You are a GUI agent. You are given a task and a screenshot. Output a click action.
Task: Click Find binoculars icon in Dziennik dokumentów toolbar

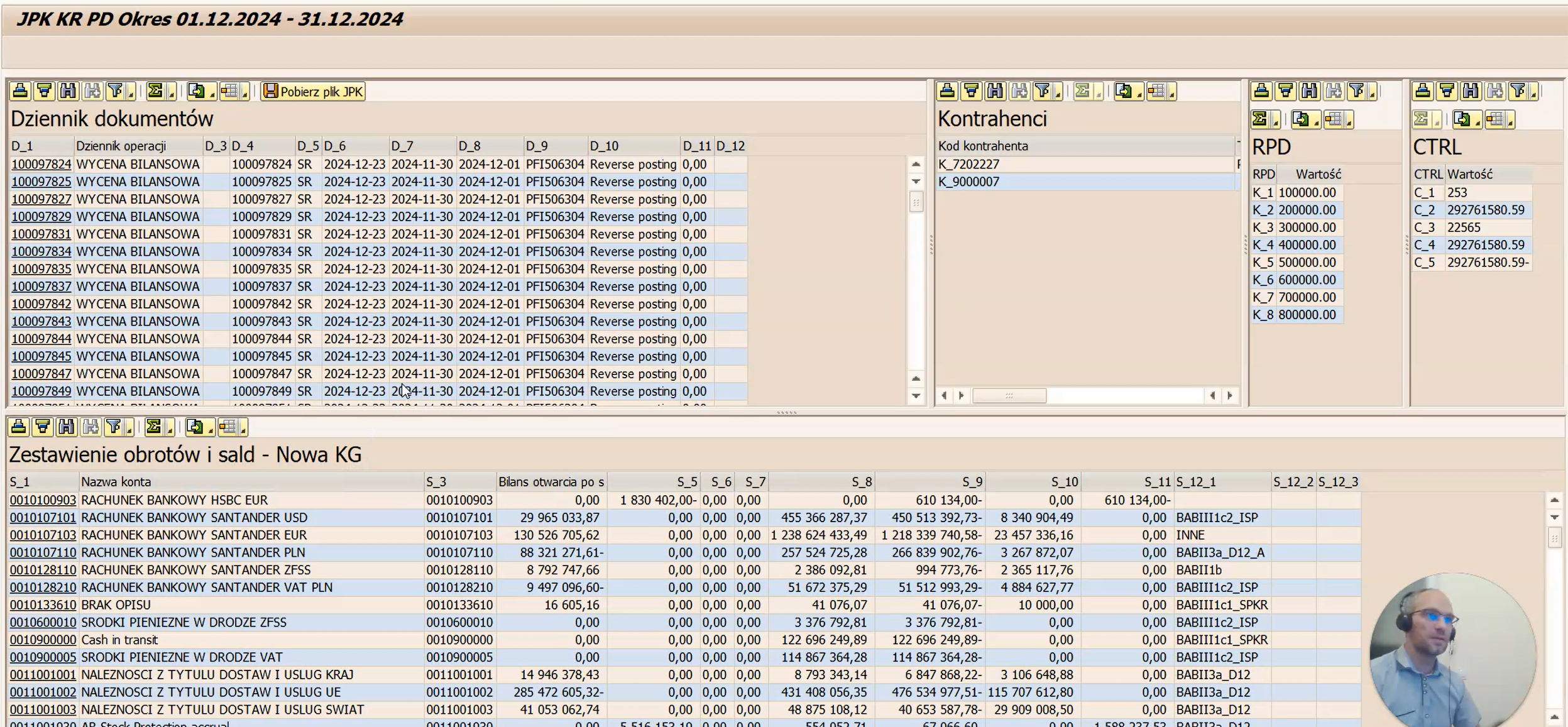click(x=68, y=92)
